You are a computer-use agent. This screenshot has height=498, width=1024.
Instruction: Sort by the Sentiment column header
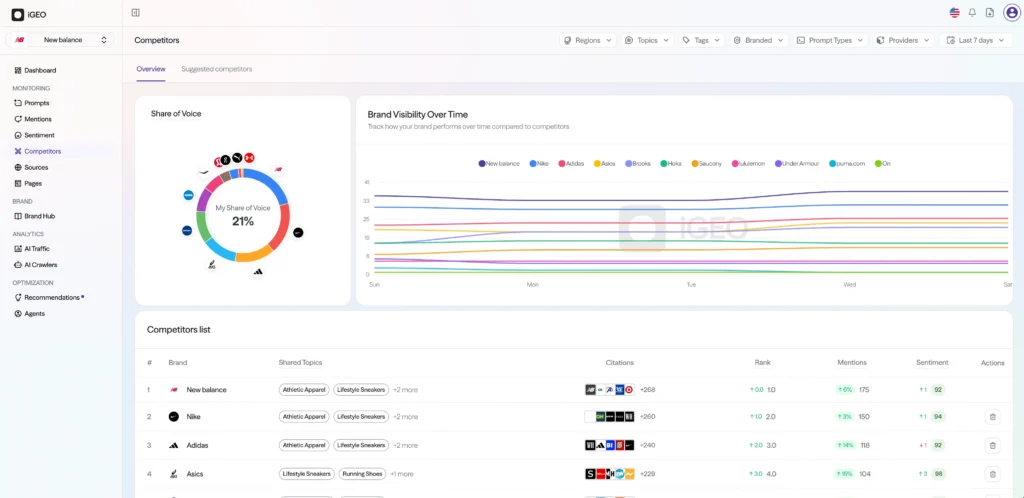932,362
